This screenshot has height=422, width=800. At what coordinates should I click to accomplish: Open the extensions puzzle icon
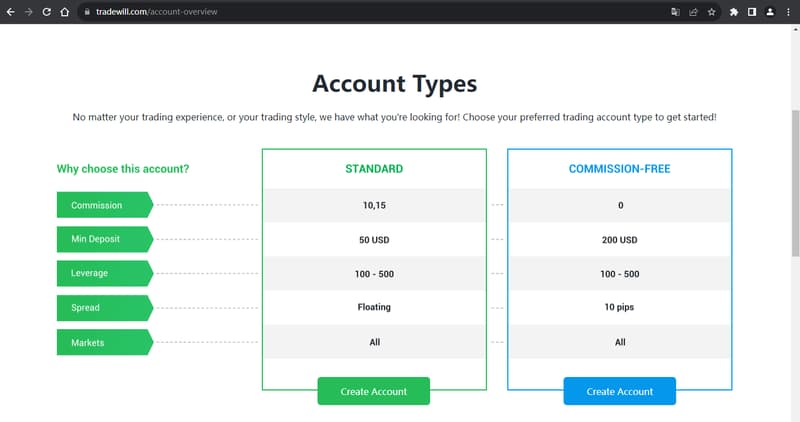[x=734, y=12]
